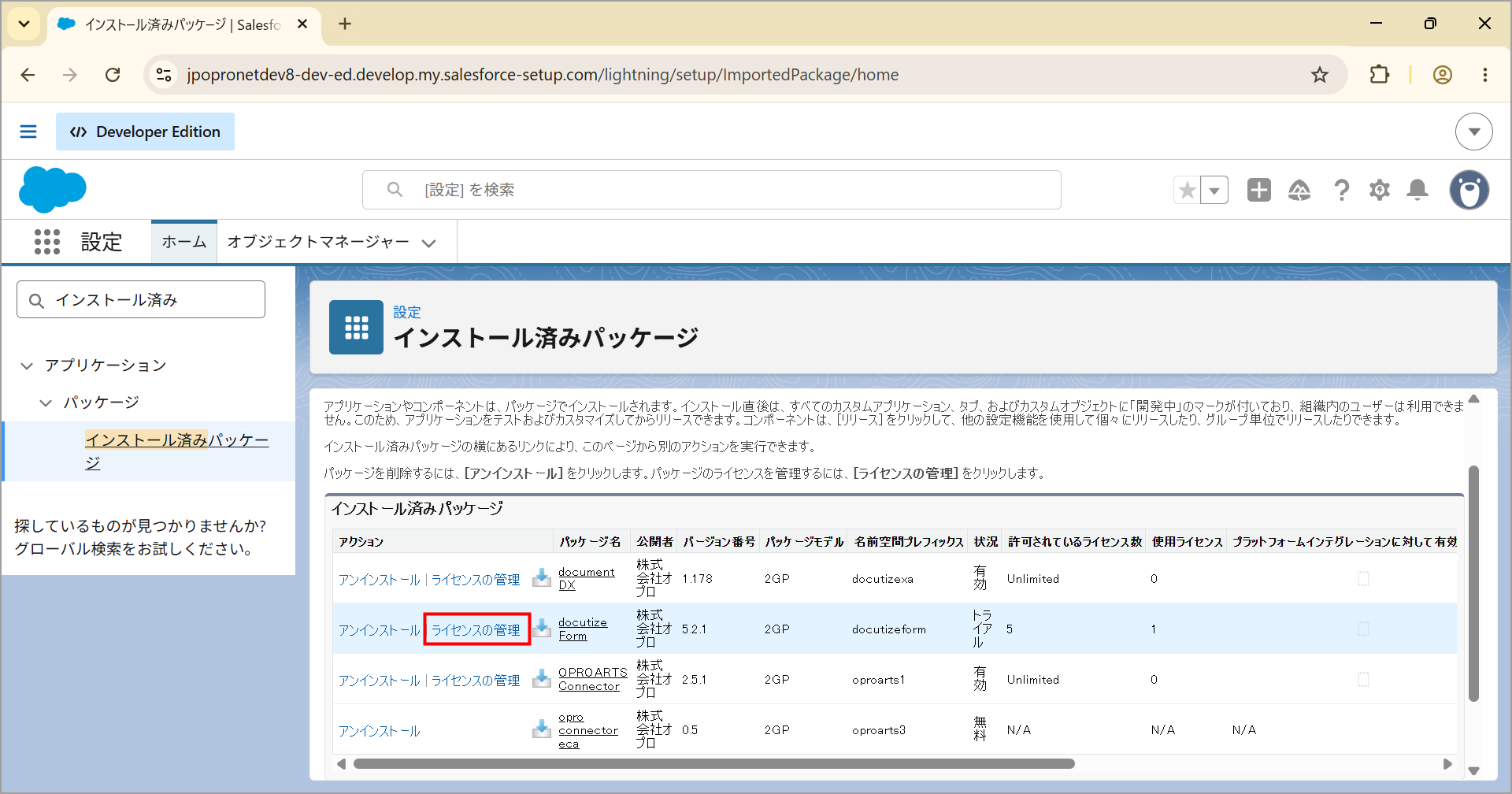The image size is (1512, 794).
Task: Open the OPROARTS Connector package link
Action: tap(592, 679)
